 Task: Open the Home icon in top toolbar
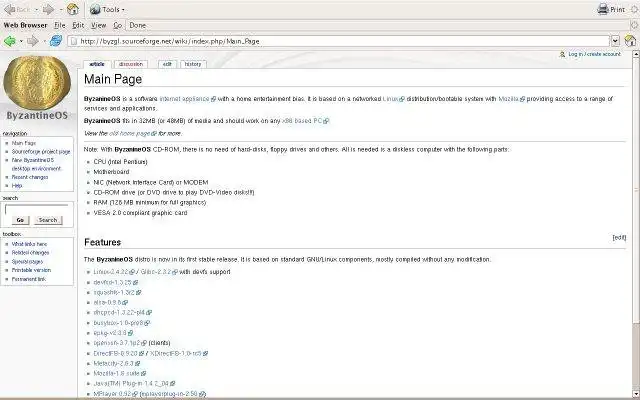(x=73, y=9)
